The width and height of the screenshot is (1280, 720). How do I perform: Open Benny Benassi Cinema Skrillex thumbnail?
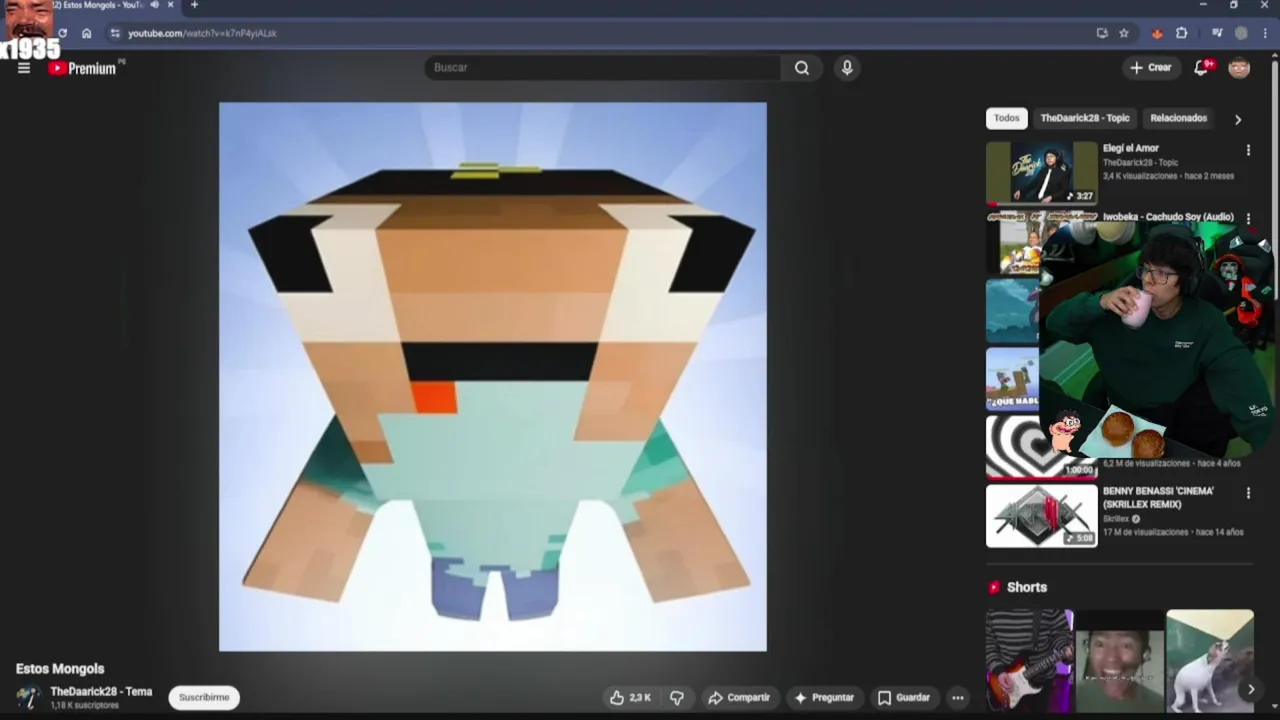pyautogui.click(x=1042, y=516)
